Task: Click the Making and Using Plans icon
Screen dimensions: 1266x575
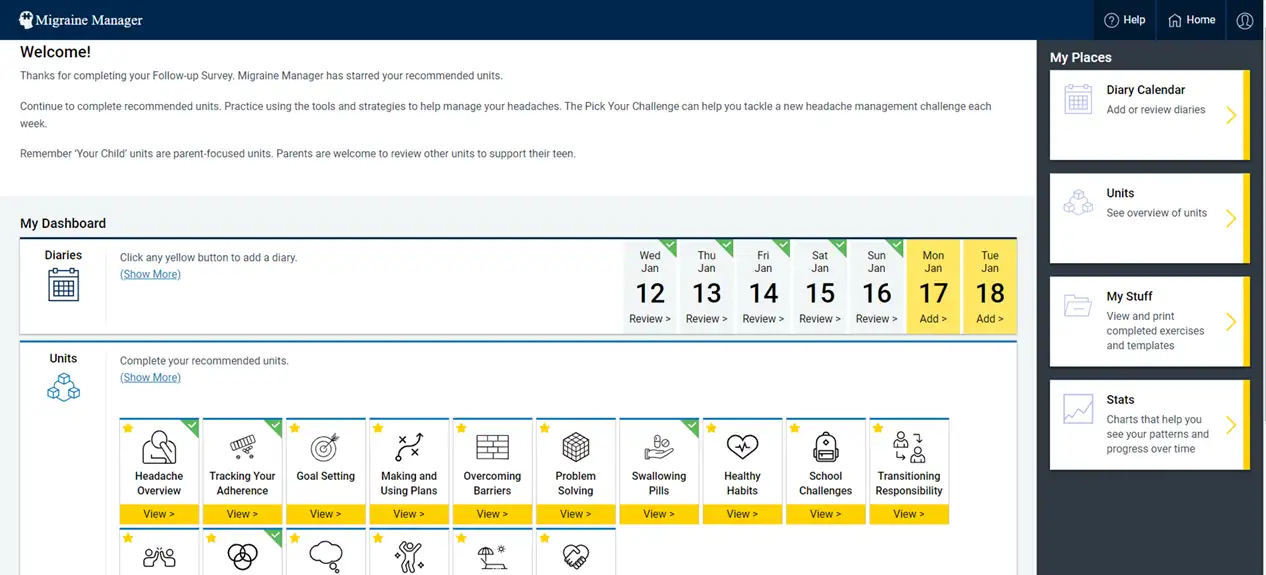Action: pos(409,447)
